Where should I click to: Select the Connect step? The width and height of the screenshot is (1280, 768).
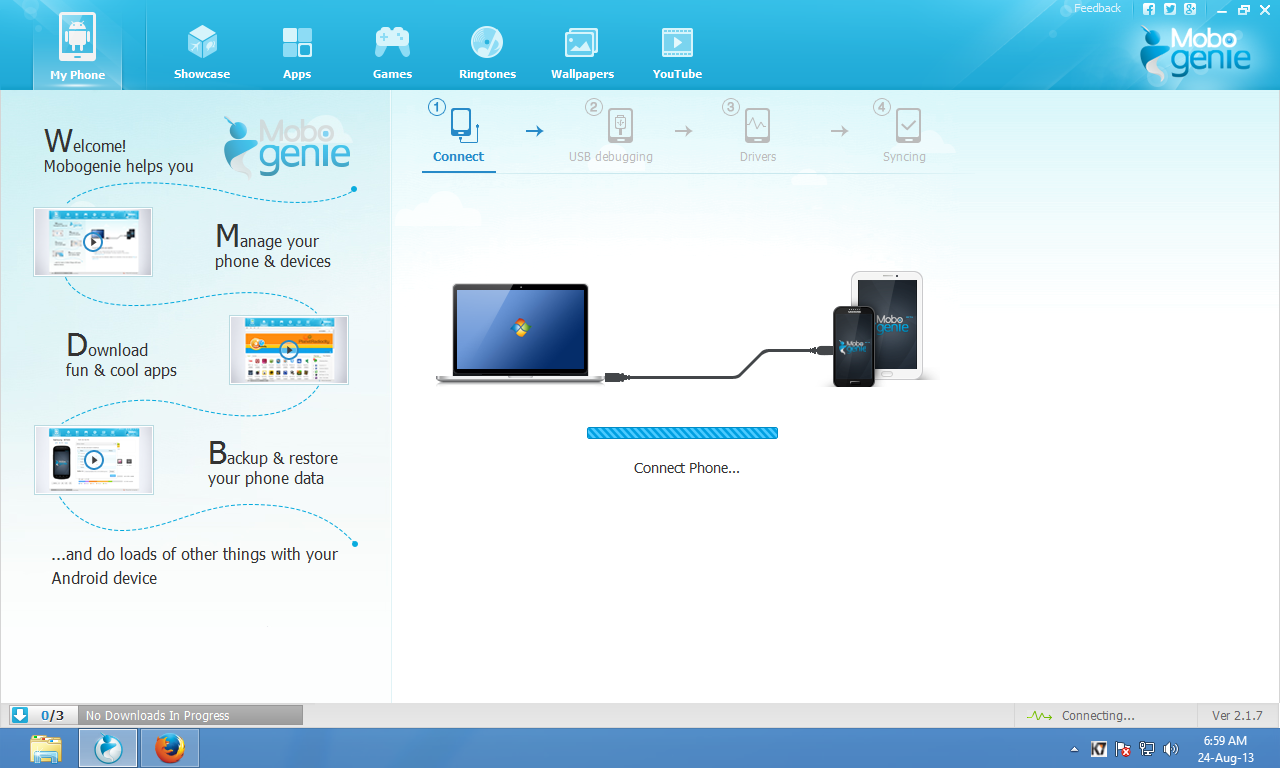pos(459,135)
